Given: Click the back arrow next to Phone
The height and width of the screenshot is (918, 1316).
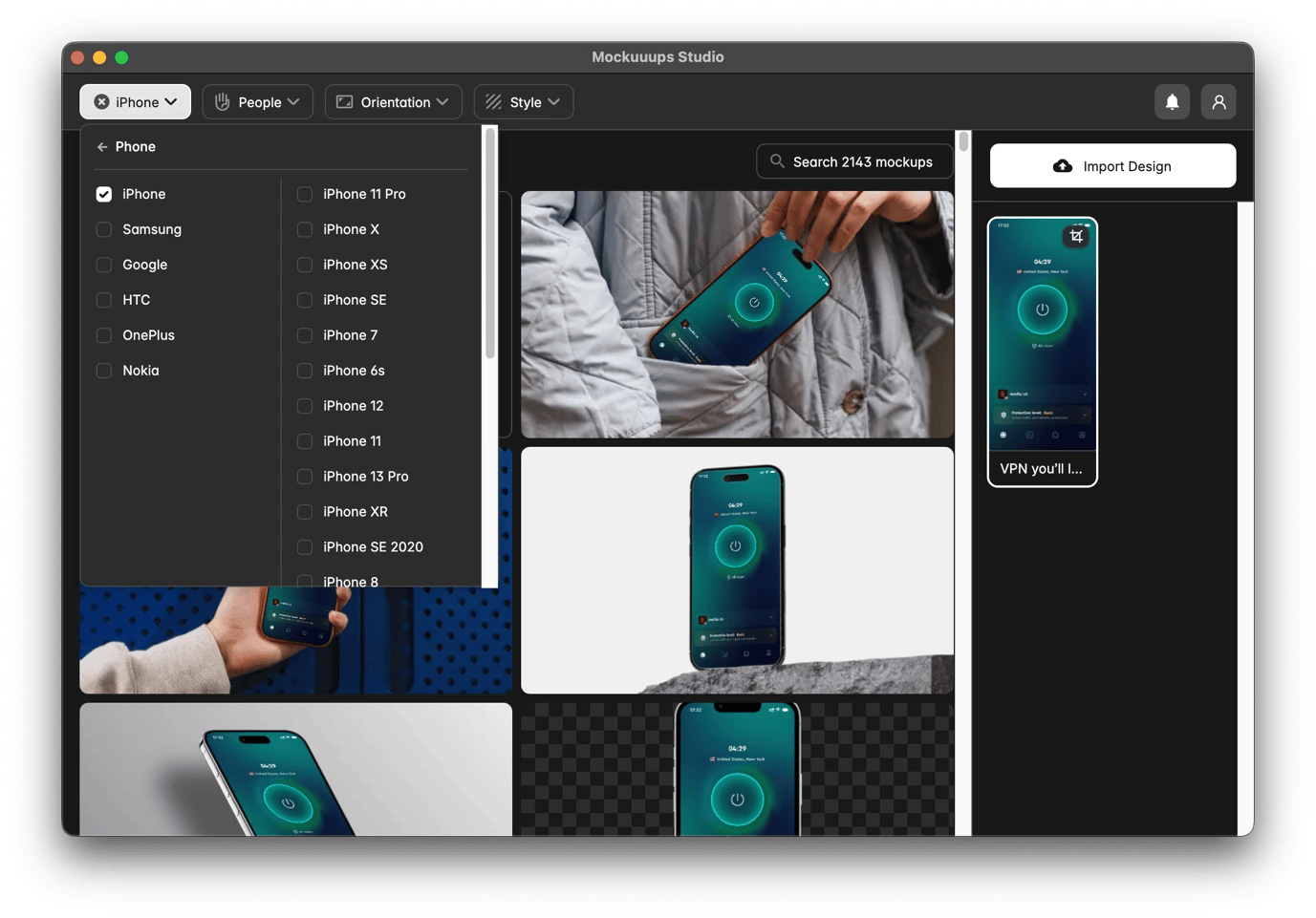Looking at the screenshot, I should coord(102,147).
